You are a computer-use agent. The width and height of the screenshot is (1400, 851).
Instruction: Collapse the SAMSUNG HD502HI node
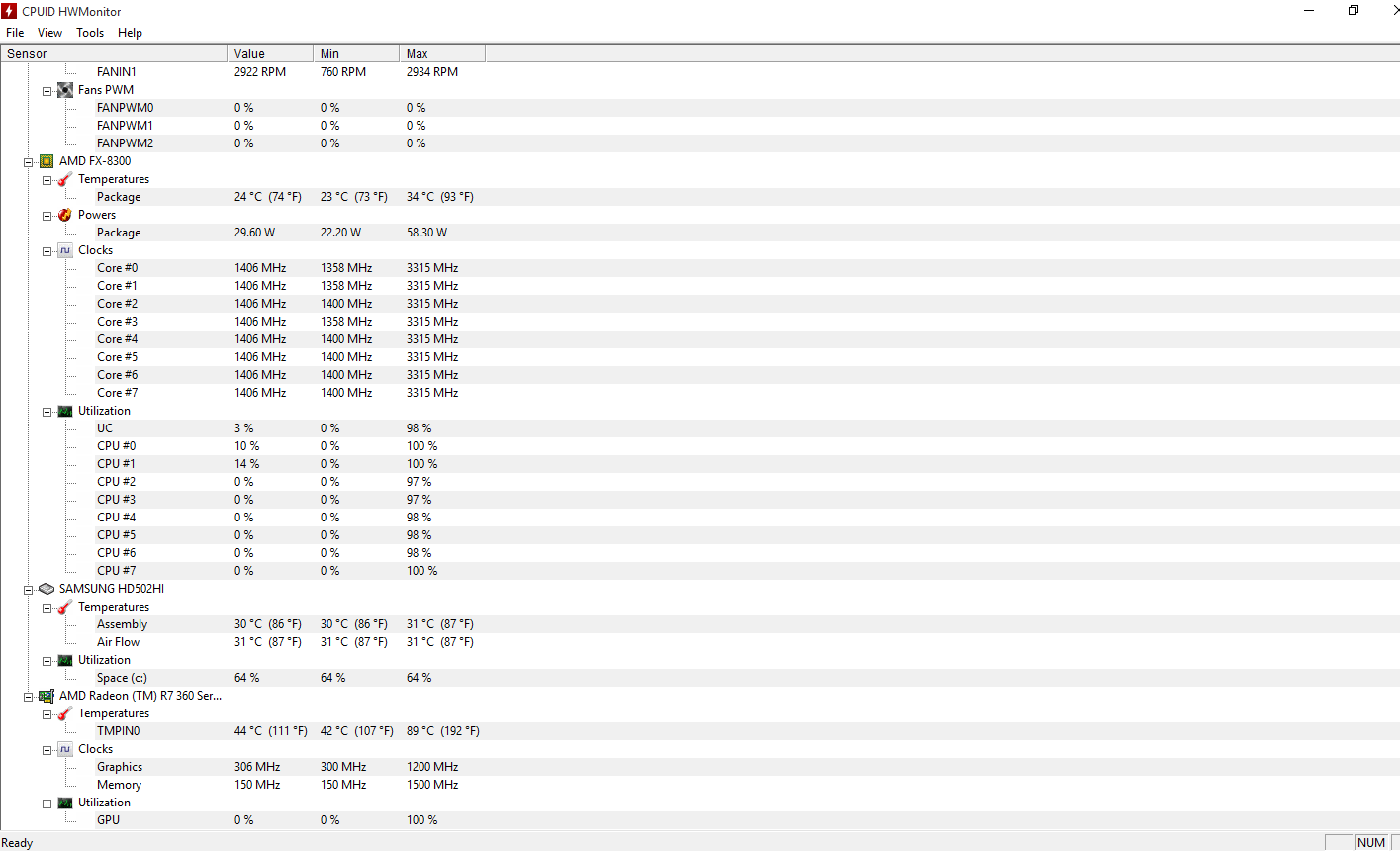coord(29,590)
